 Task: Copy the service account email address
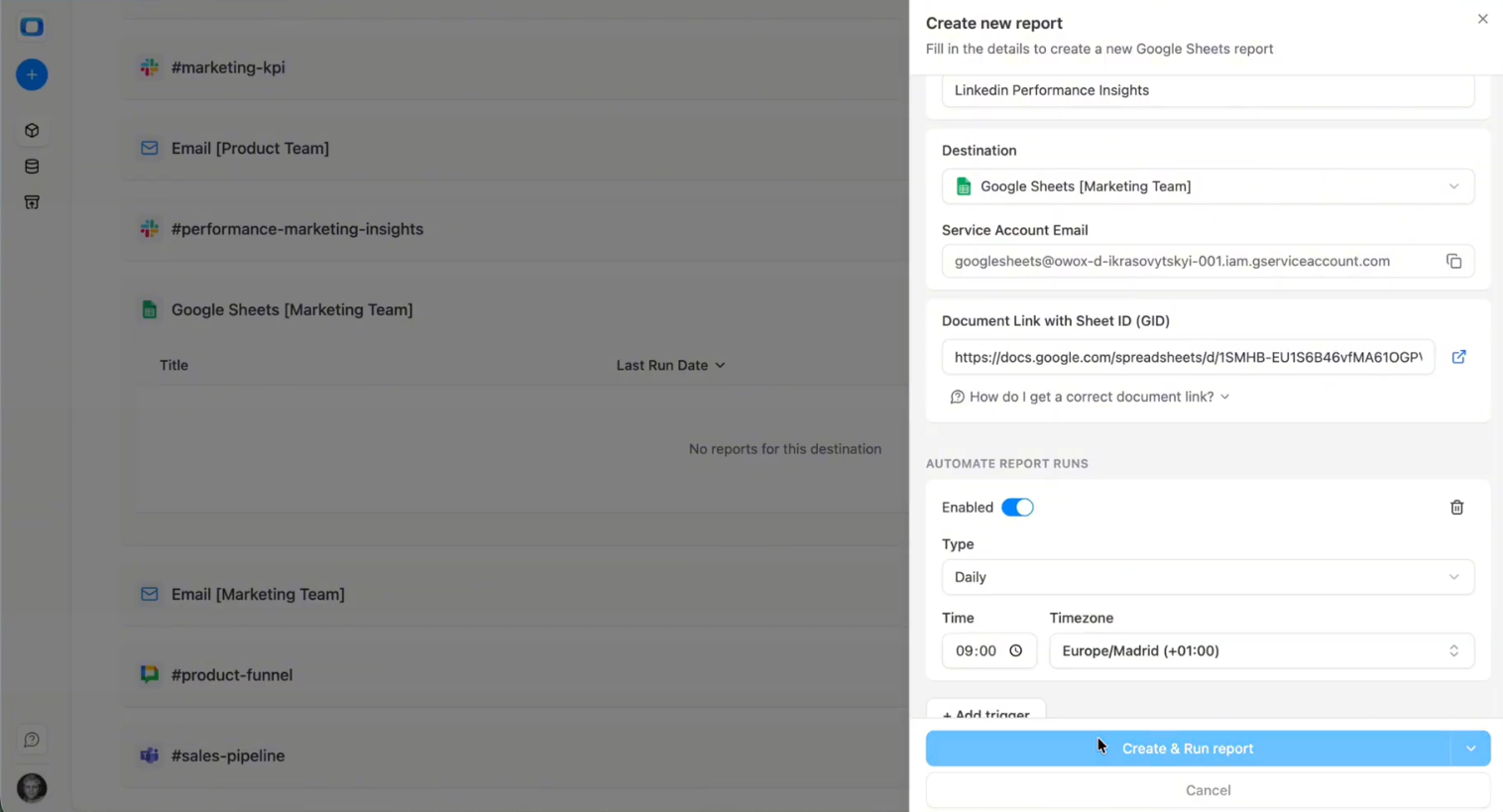[x=1453, y=261]
